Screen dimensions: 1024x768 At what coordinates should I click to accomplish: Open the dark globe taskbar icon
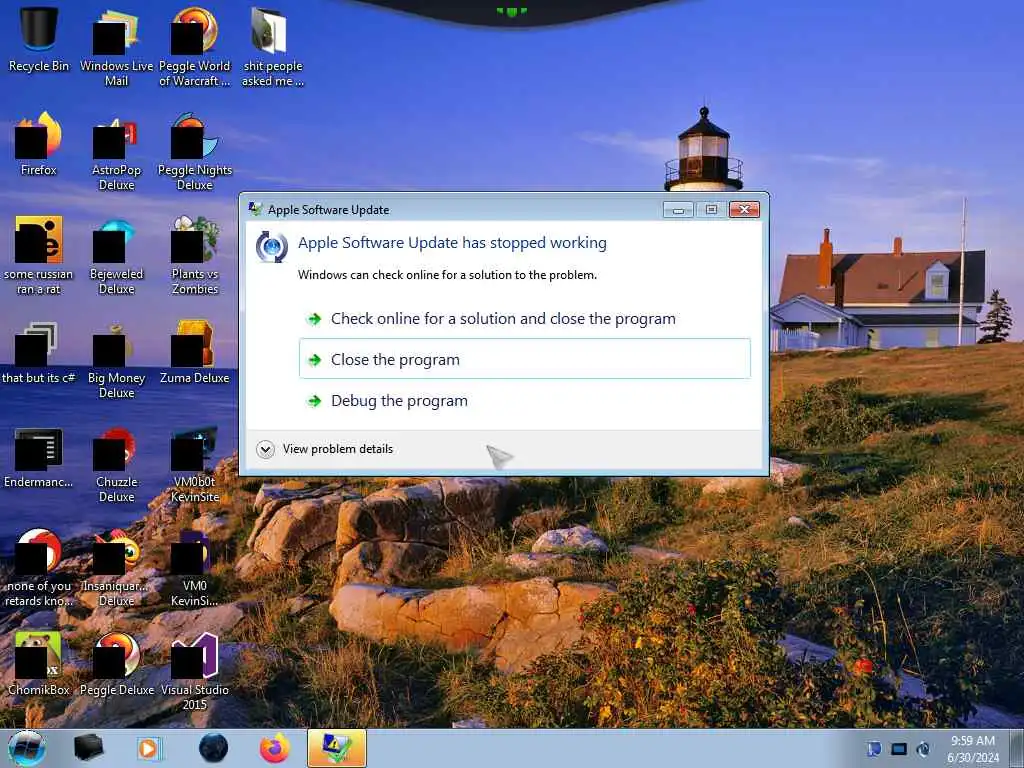coord(214,748)
